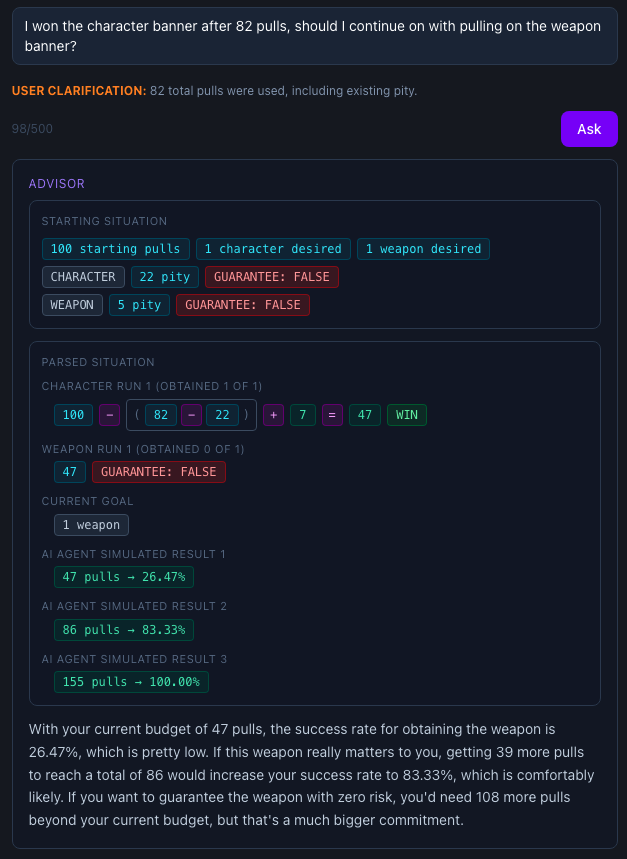Click GUARANTEE: FALSE chip under Weapon Run 1
Image resolution: width=627 pixels, height=859 pixels.
pos(159,472)
